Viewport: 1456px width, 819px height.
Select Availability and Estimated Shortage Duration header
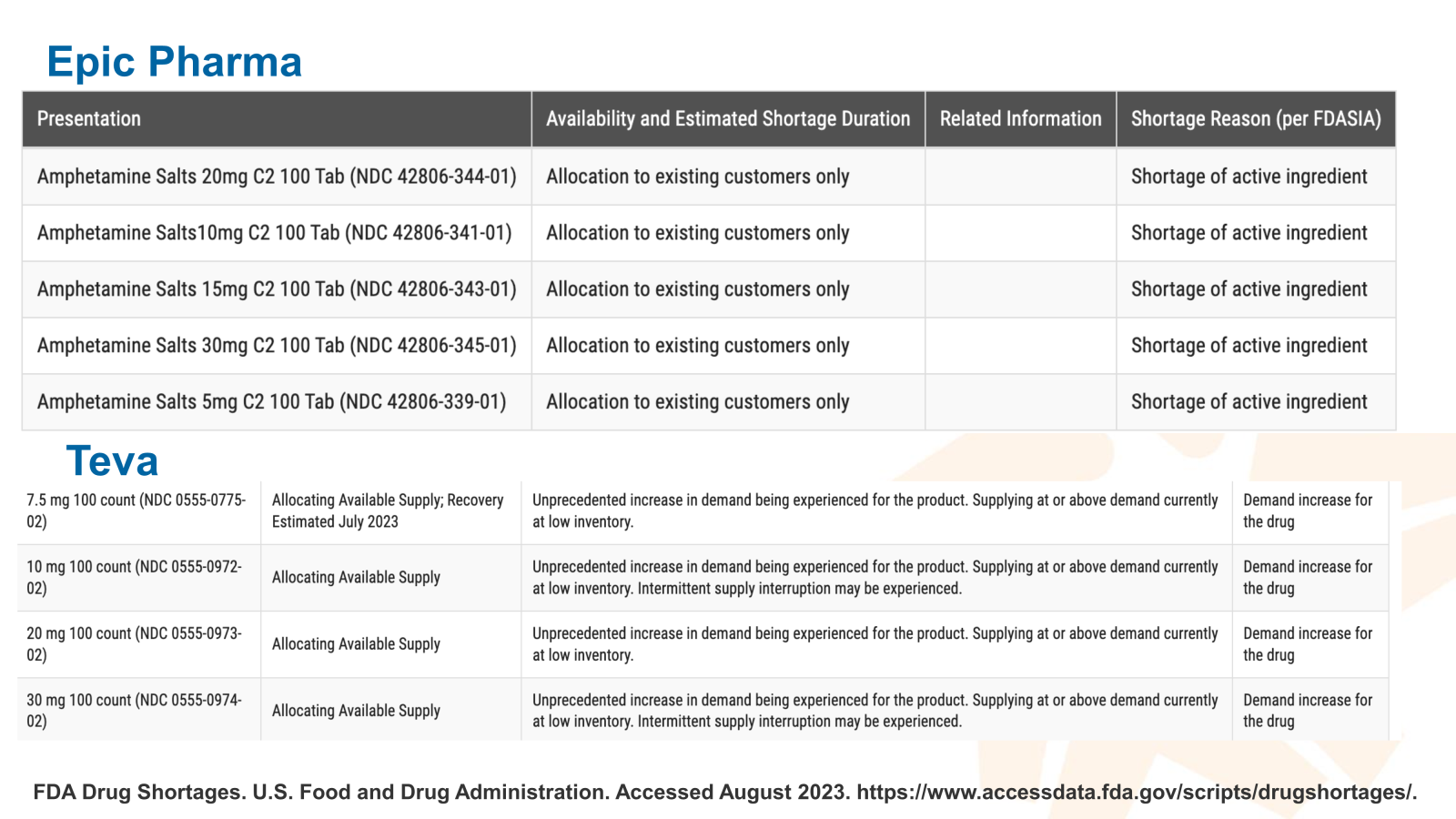[728, 118]
